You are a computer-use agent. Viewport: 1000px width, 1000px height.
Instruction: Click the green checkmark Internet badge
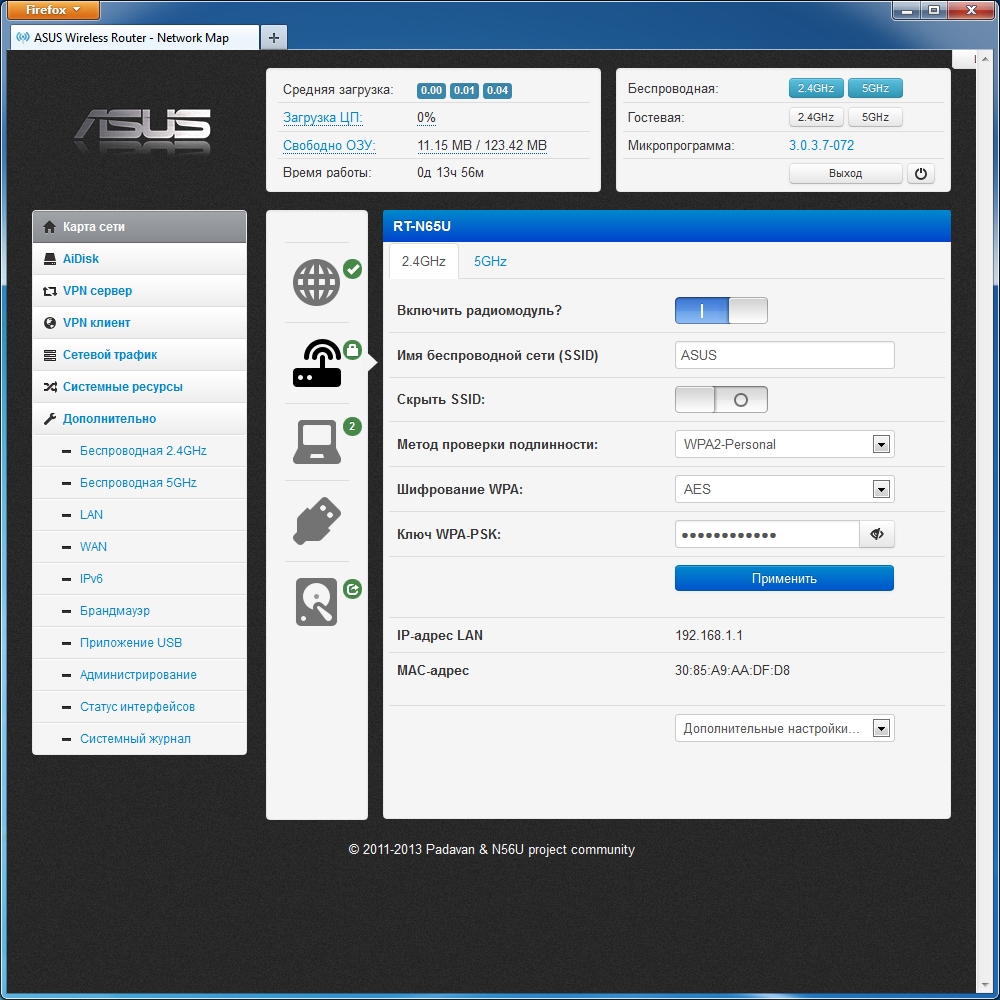click(352, 269)
